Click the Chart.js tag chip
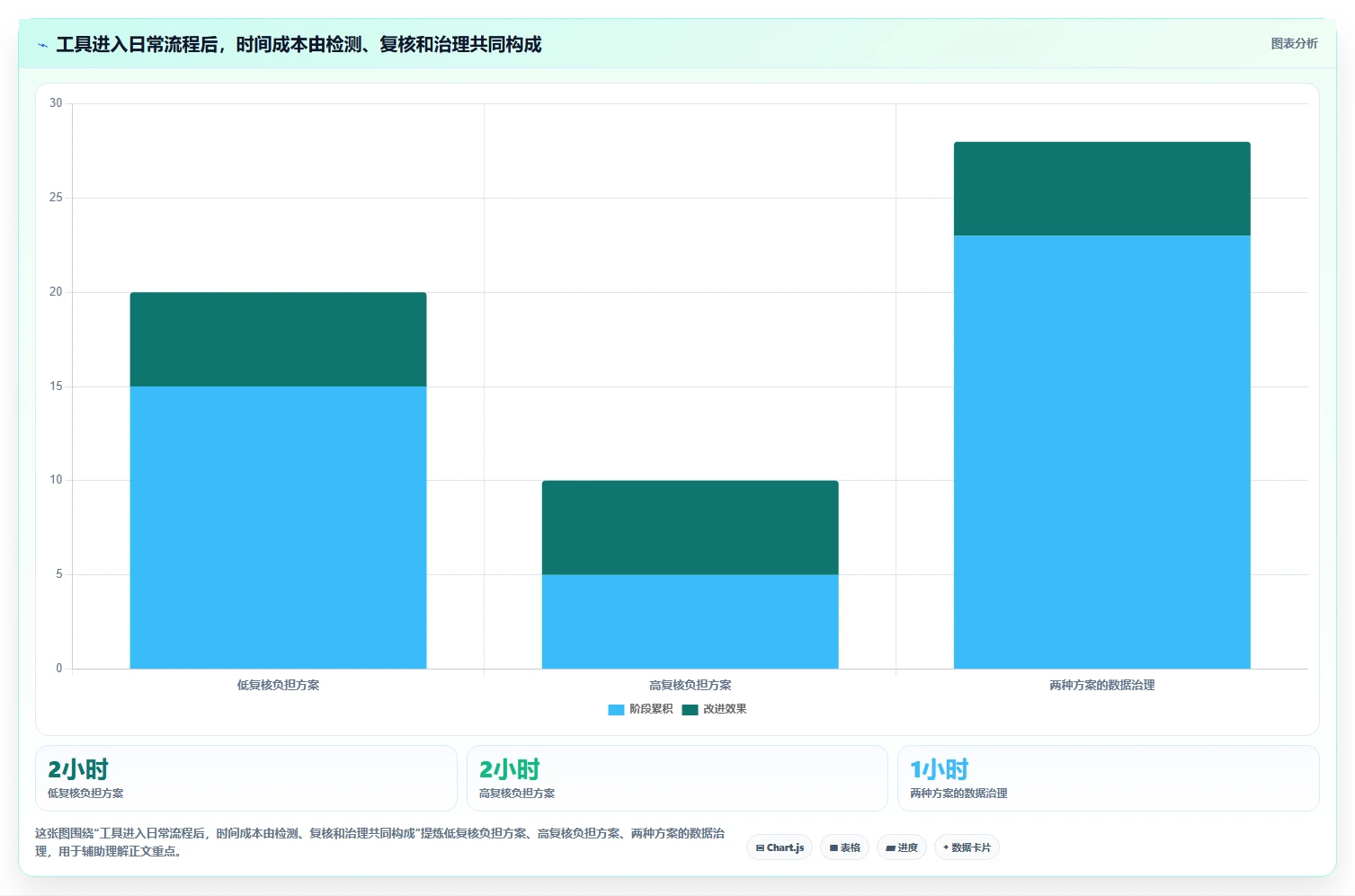Viewport: 1355px width, 896px height. tap(780, 847)
